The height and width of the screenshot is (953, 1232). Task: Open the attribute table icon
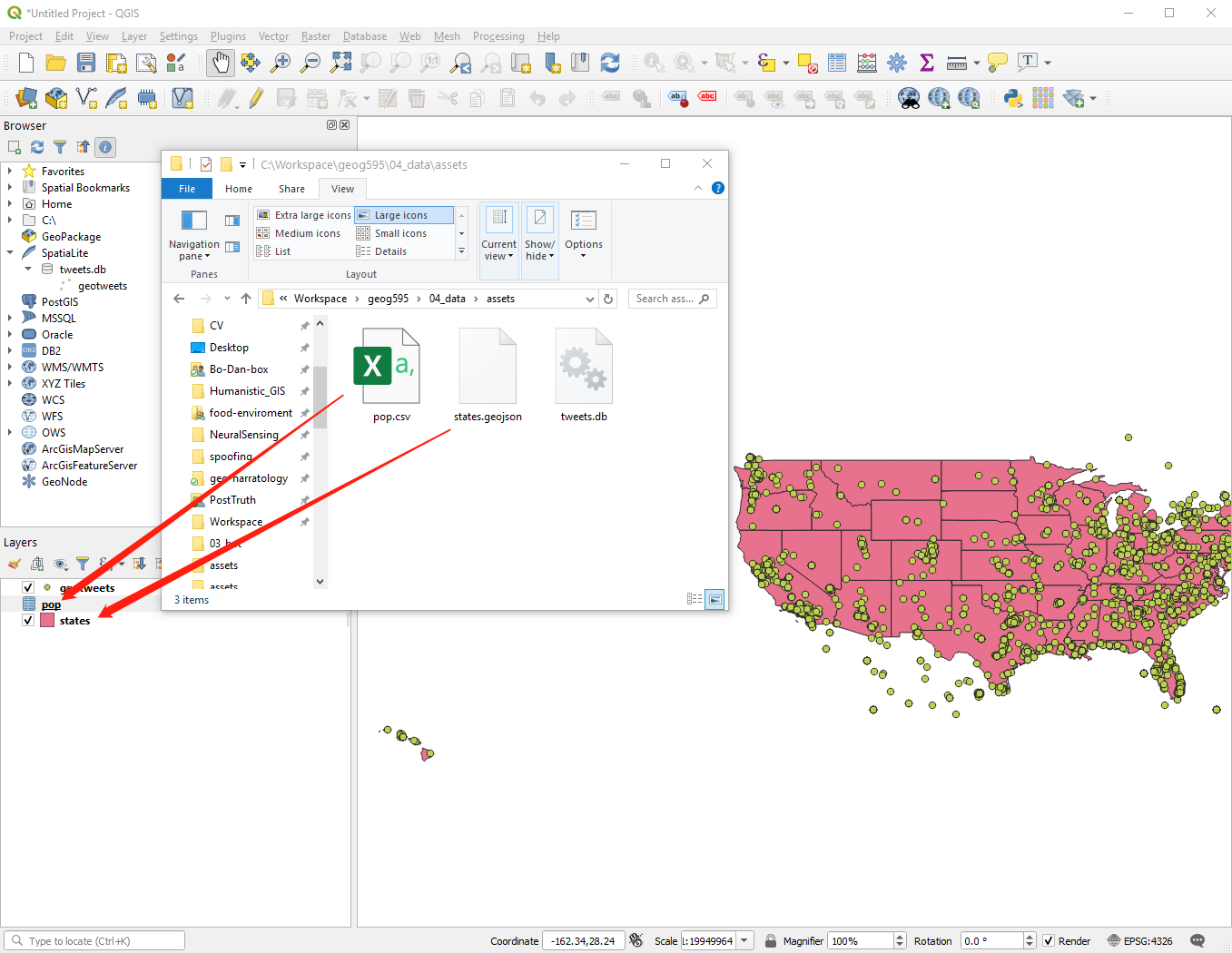(836, 62)
